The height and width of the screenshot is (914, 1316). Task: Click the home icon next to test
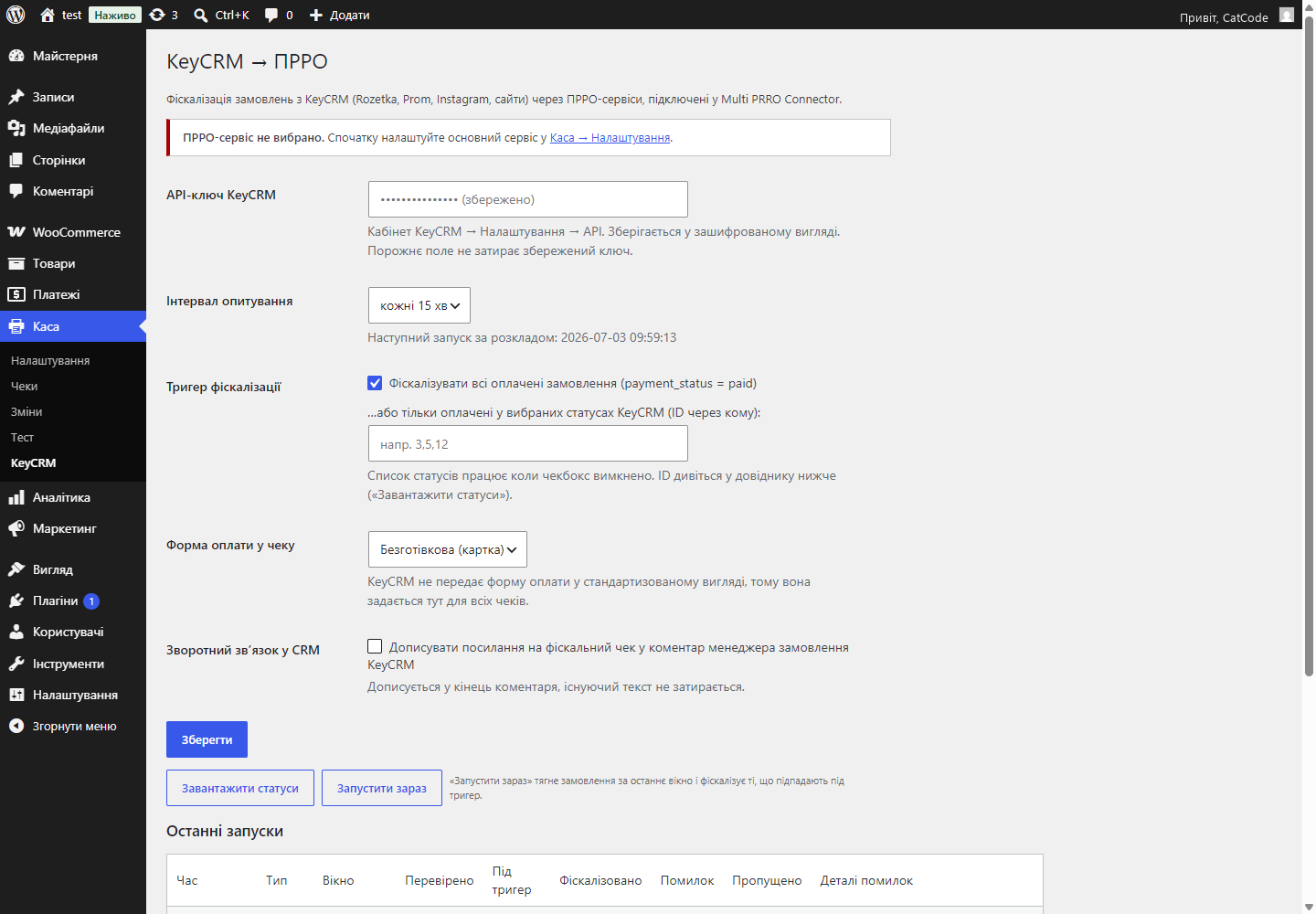click(x=48, y=15)
